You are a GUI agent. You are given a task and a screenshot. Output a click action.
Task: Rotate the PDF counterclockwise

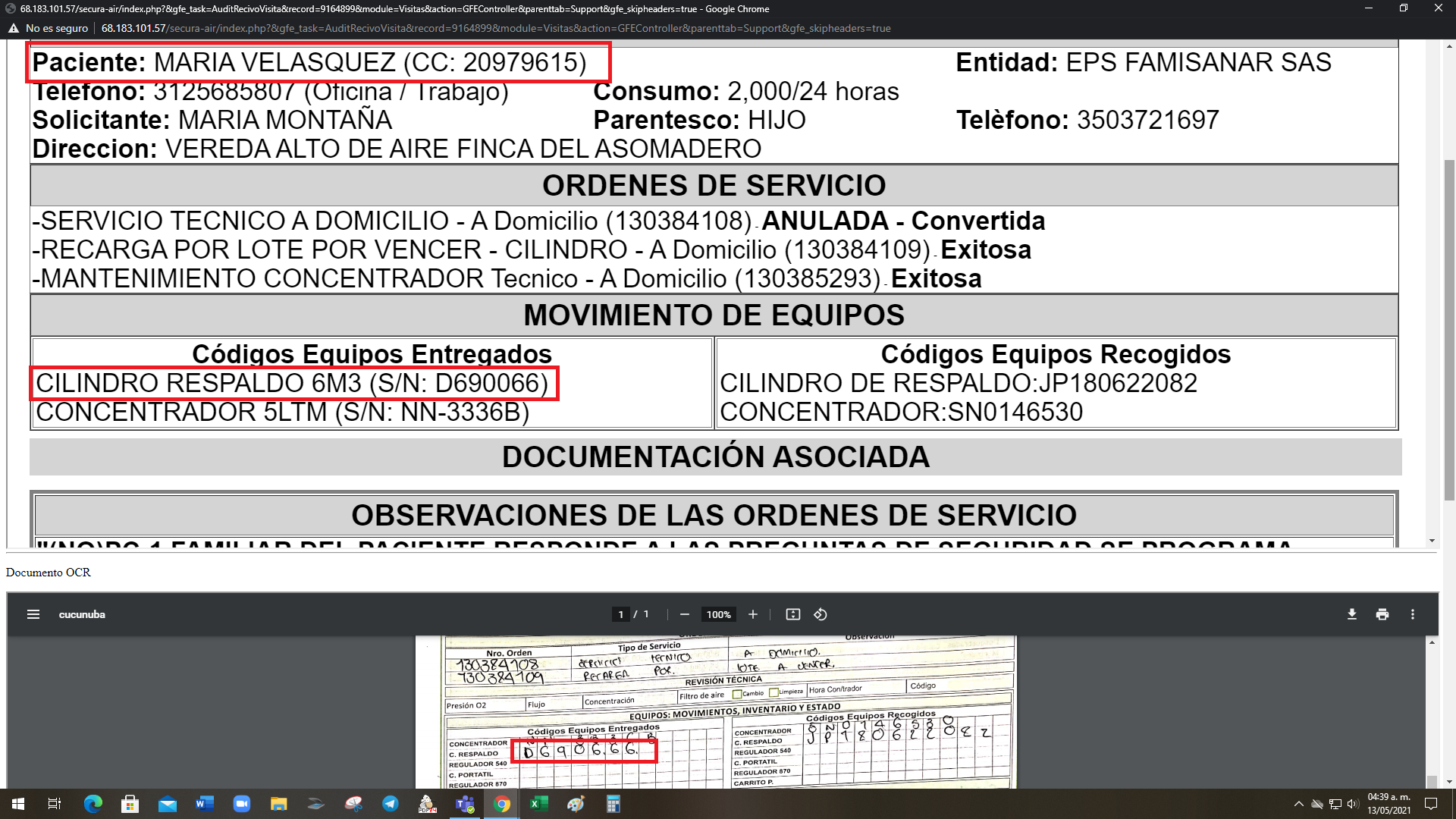tap(821, 614)
